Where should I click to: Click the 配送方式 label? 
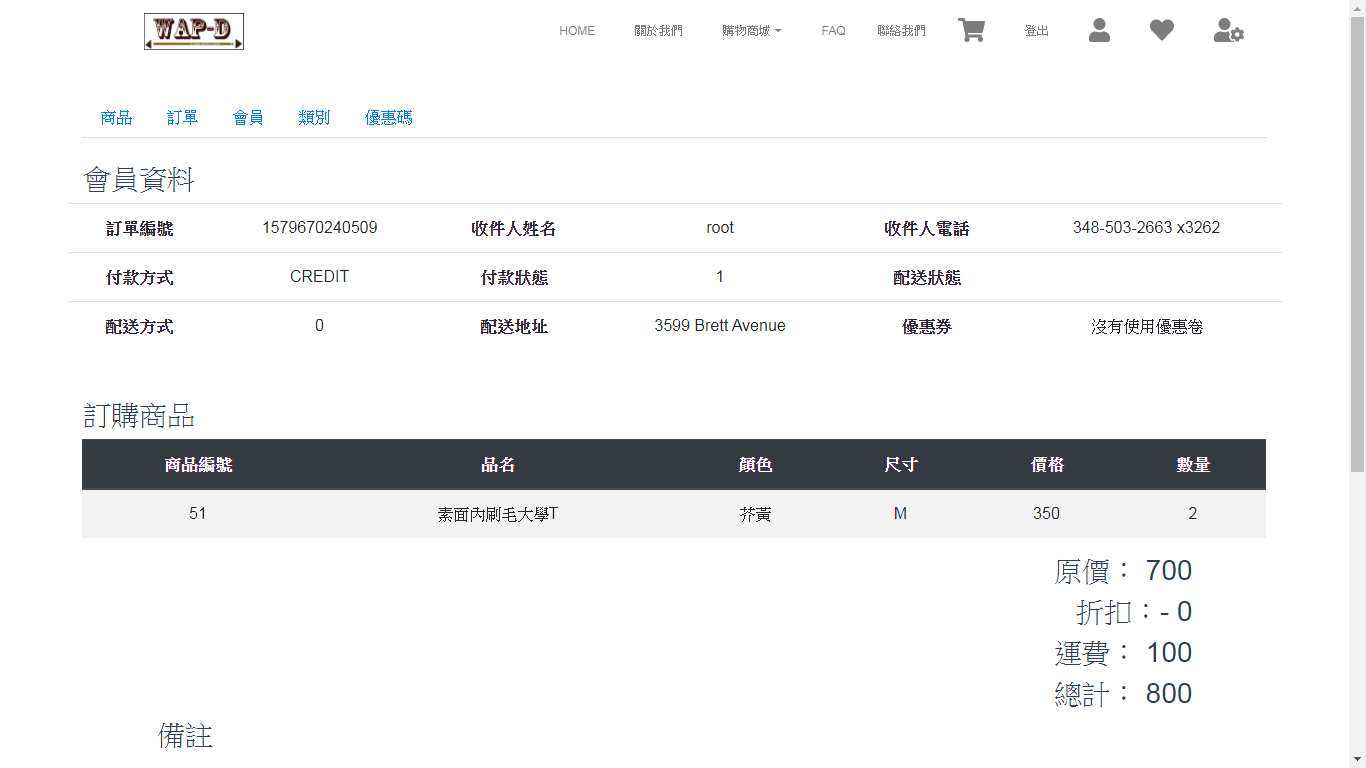tap(139, 327)
